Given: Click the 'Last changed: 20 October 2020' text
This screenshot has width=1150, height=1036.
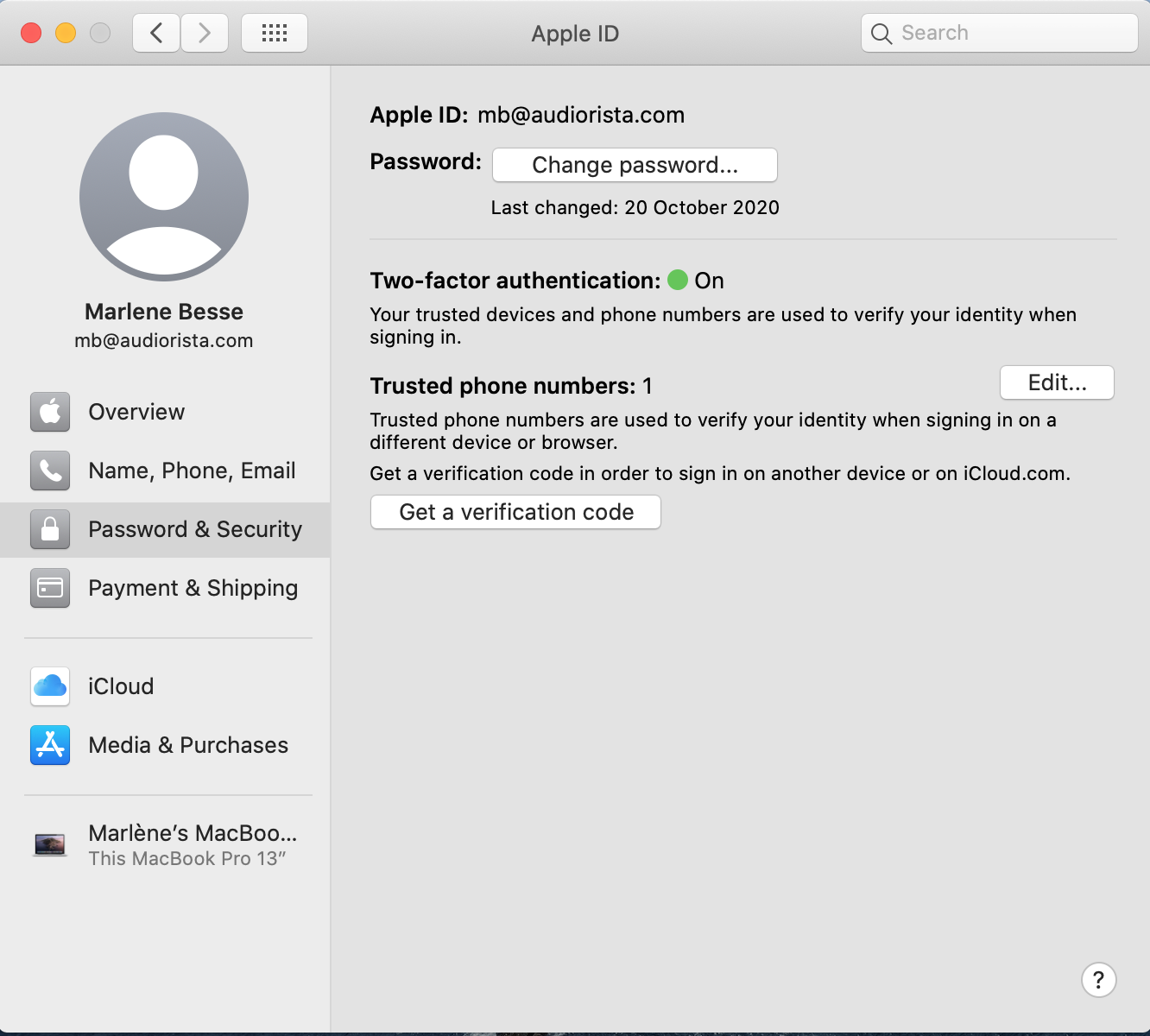Looking at the screenshot, I should click(x=635, y=208).
